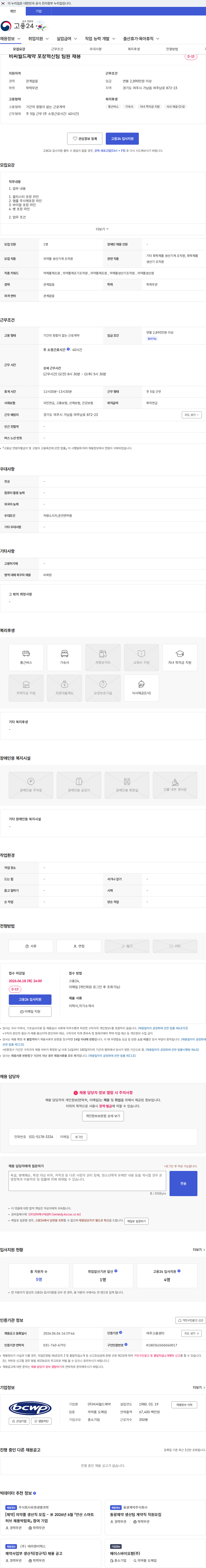
Task: Click the 이메일 지원 button
Action: point(30,1012)
